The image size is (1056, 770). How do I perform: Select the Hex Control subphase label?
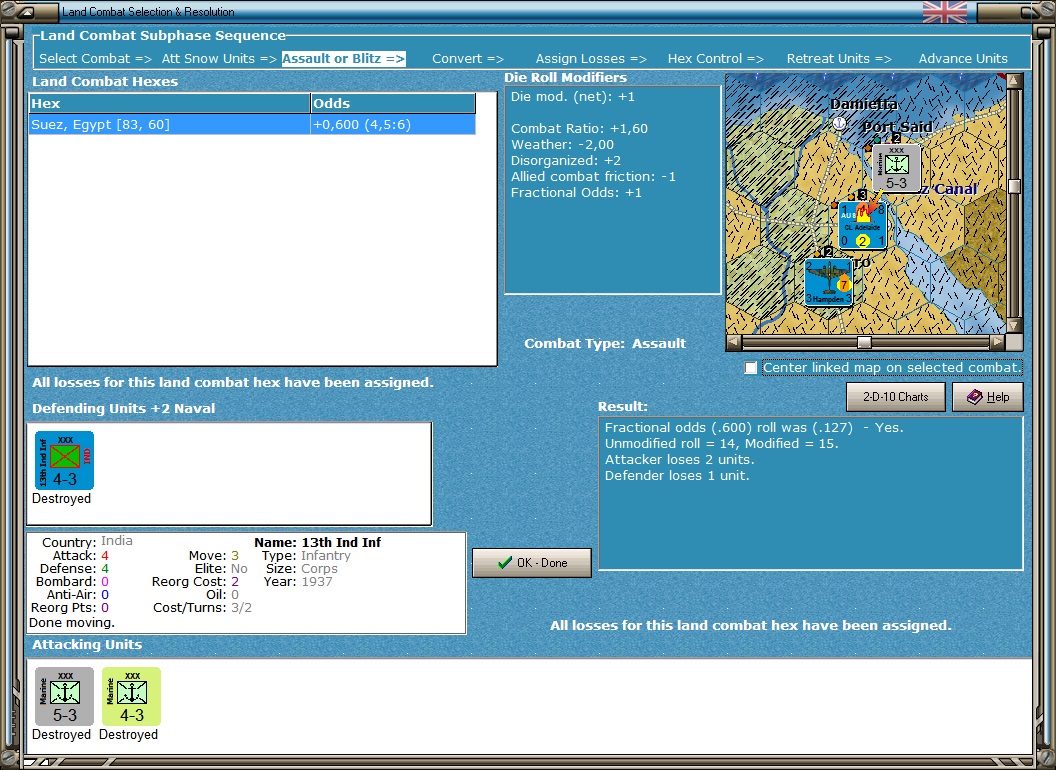coord(715,59)
